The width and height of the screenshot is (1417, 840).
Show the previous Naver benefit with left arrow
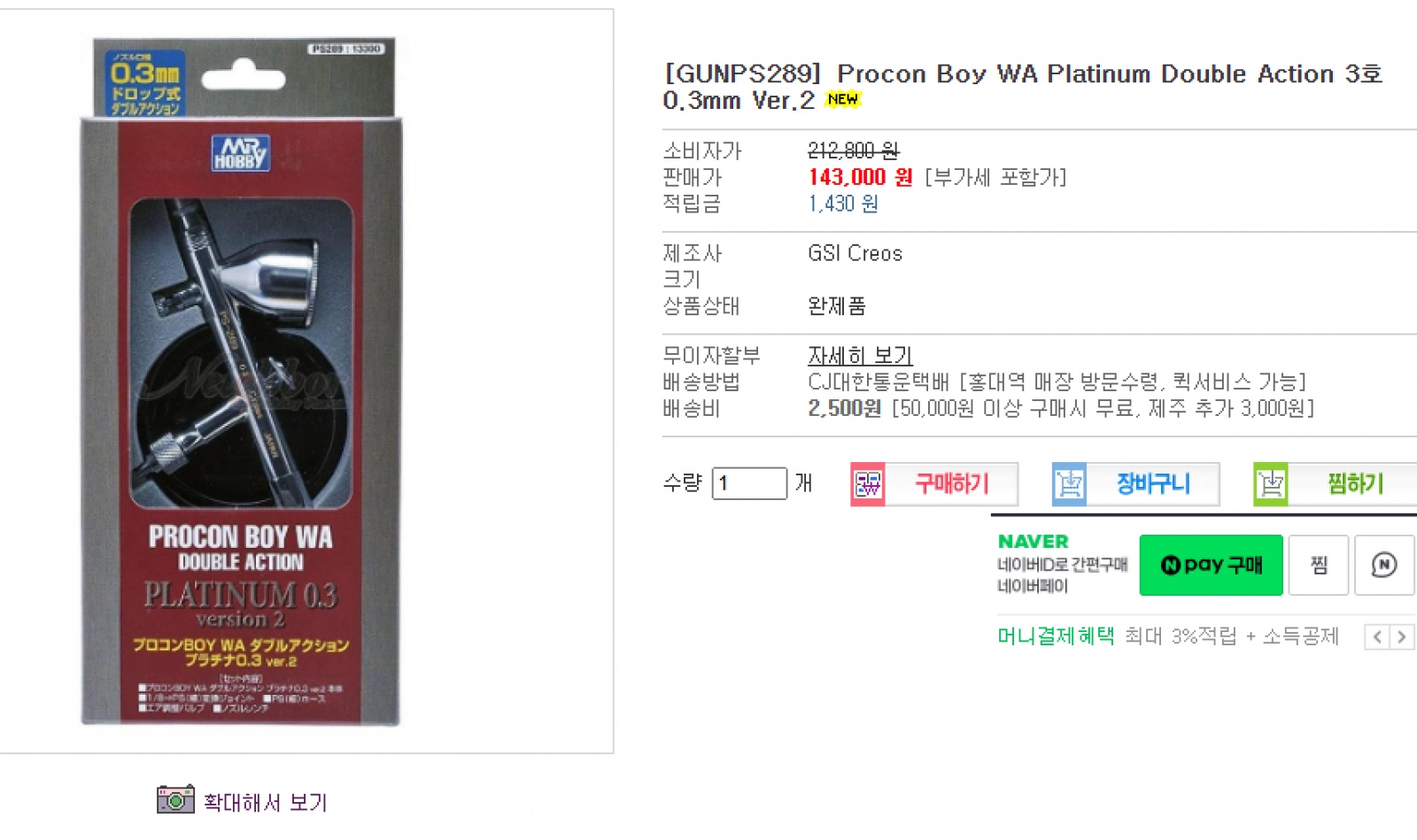1377,637
